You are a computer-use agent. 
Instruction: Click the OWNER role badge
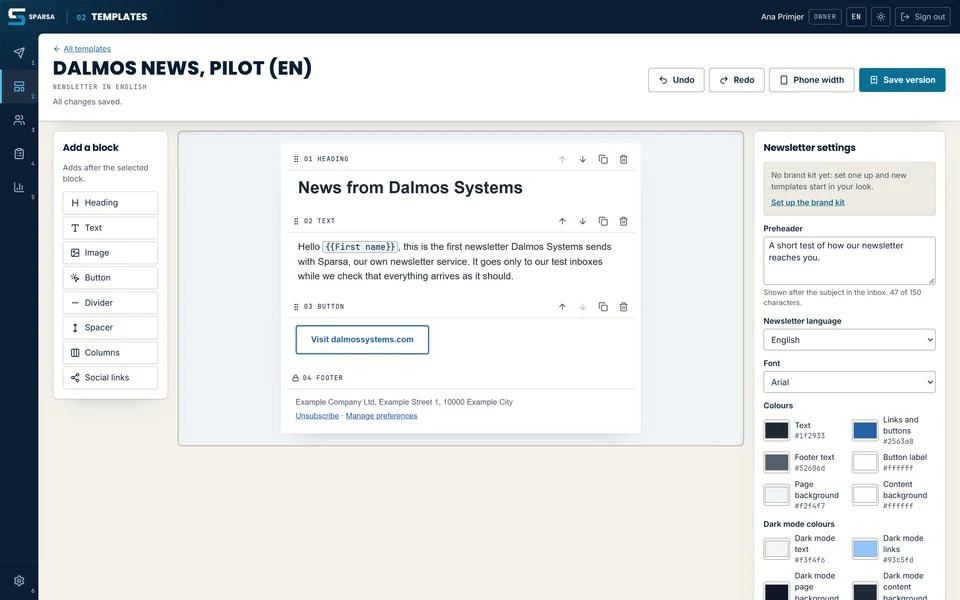click(x=825, y=17)
